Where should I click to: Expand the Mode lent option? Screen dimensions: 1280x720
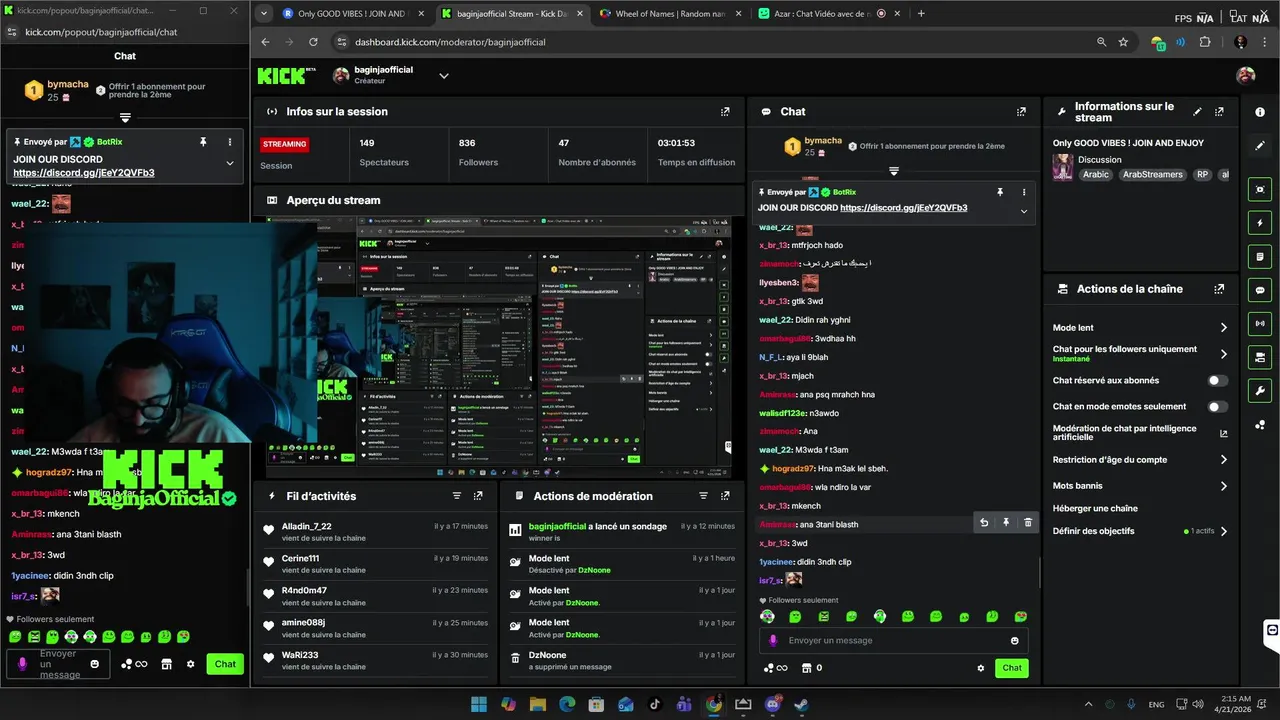coord(1223,328)
